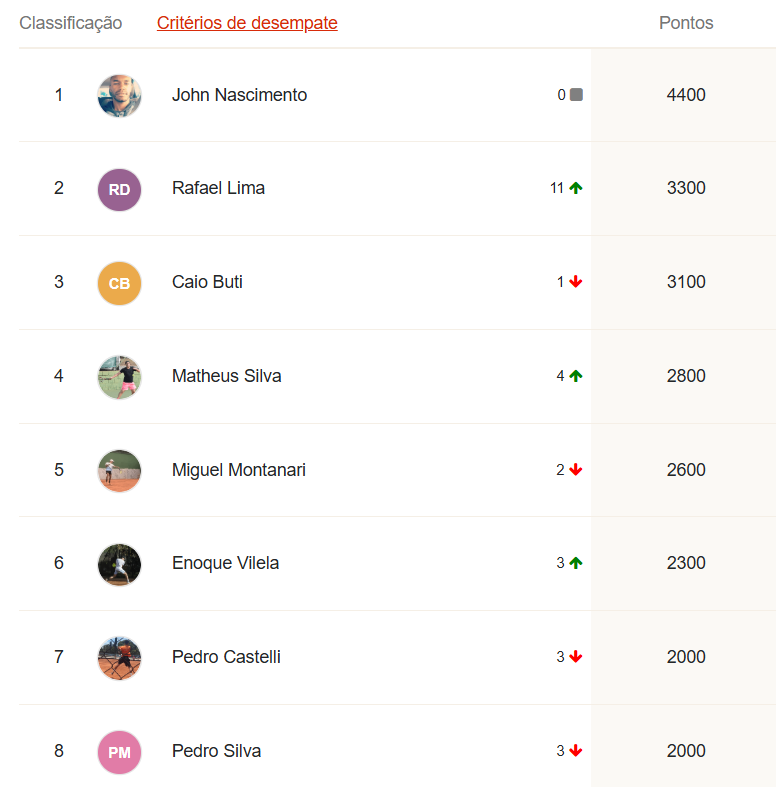
Task: Click the green up arrow for Matheus Silva
Action: point(576,375)
